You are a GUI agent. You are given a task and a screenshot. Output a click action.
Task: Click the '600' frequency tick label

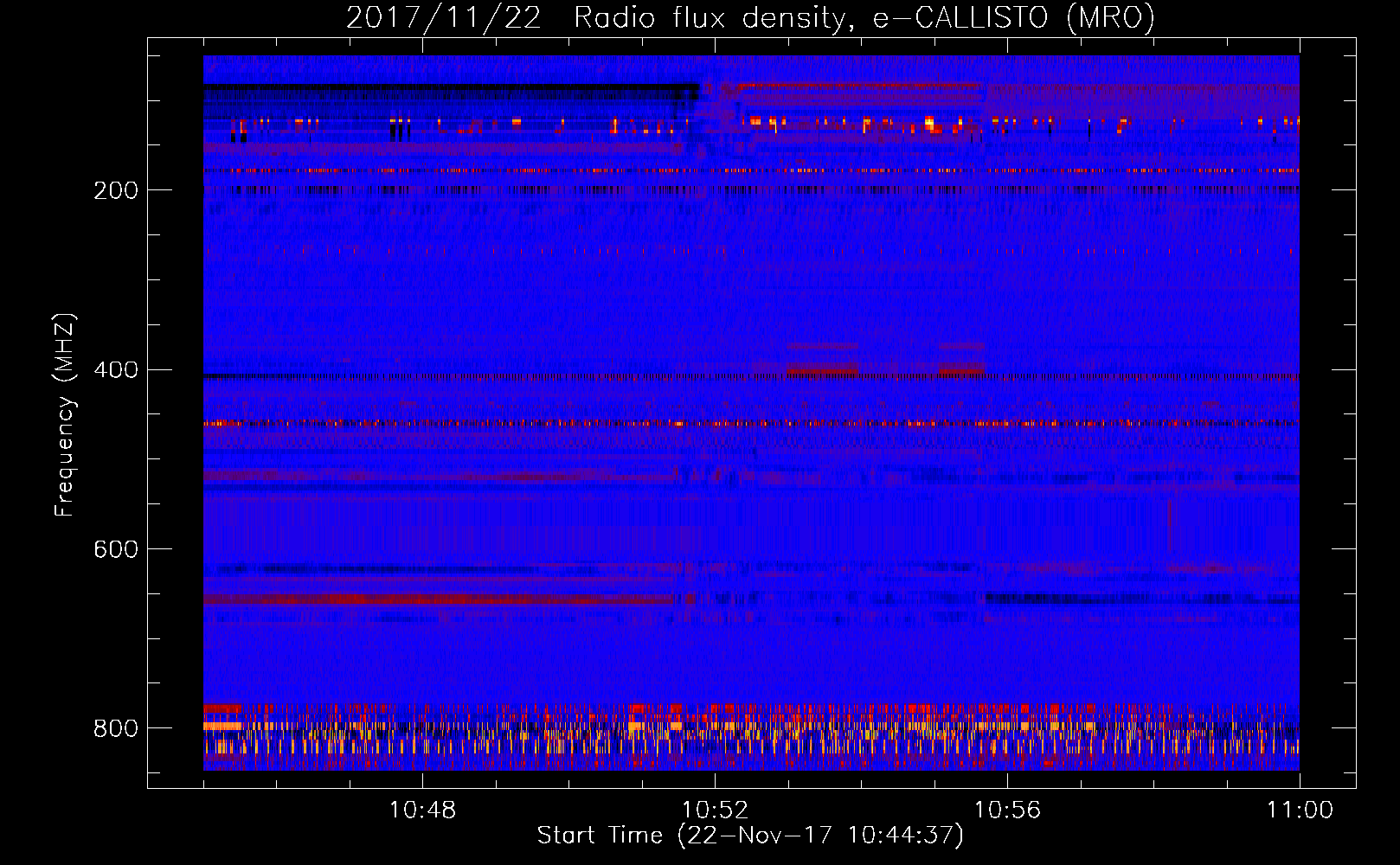click(116, 549)
